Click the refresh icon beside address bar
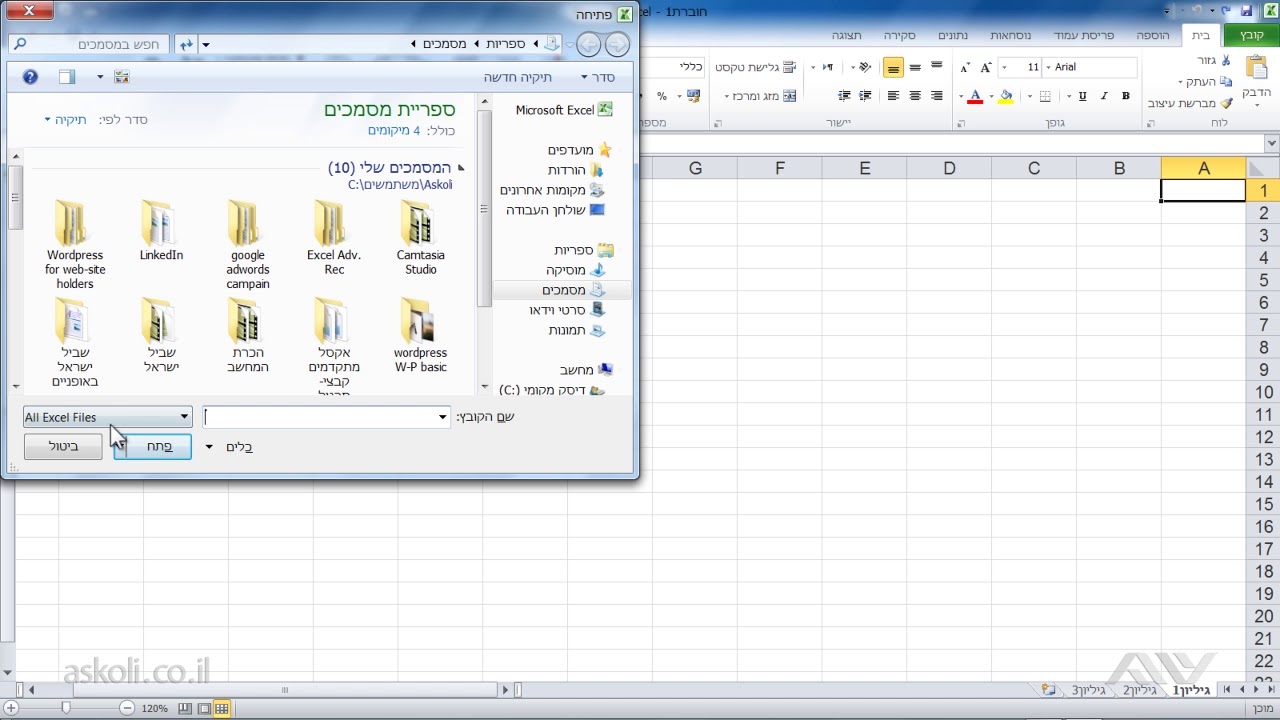The image size is (1280, 720). (186, 44)
